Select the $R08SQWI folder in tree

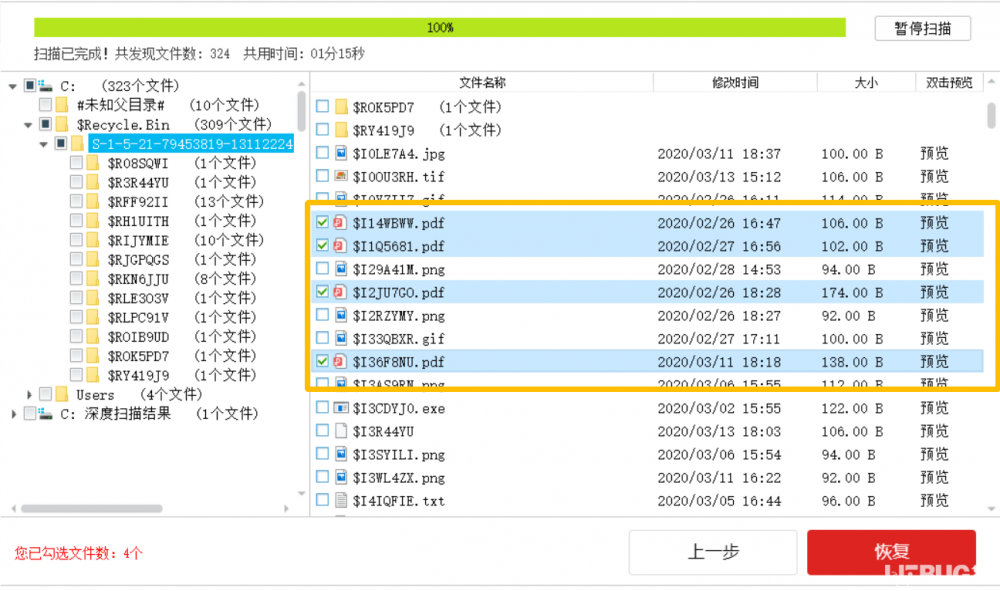click(138, 163)
